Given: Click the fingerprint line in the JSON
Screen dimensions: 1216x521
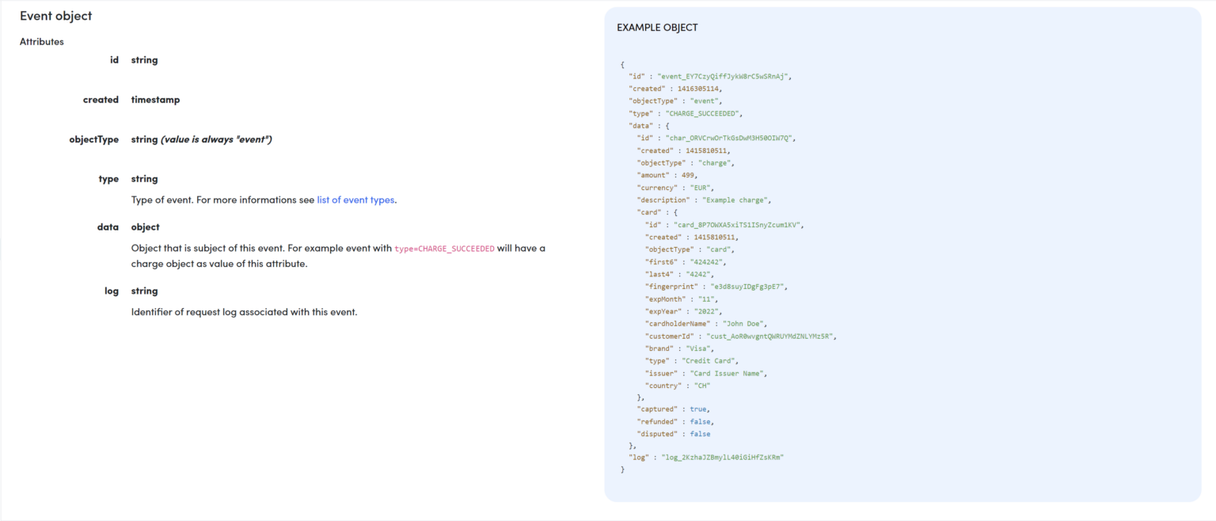Looking at the screenshot, I should coord(717,287).
